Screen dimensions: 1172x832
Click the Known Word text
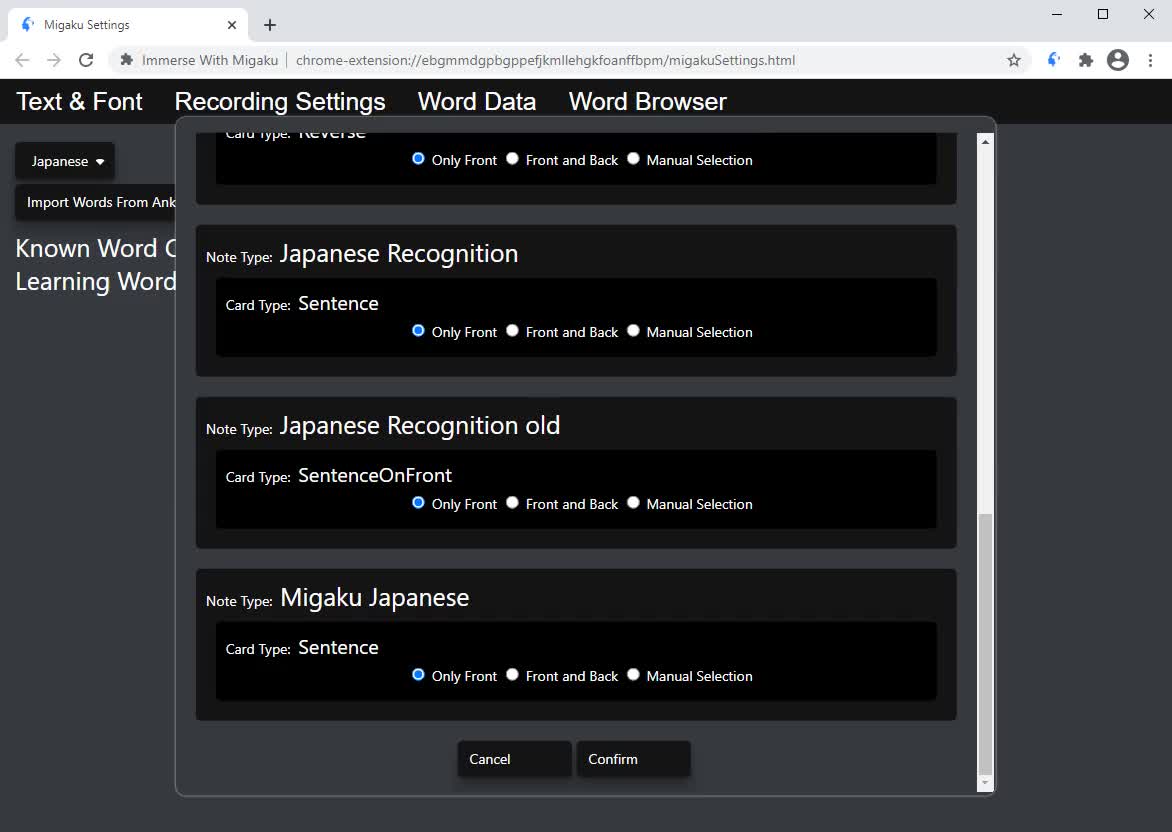click(96, 248)
